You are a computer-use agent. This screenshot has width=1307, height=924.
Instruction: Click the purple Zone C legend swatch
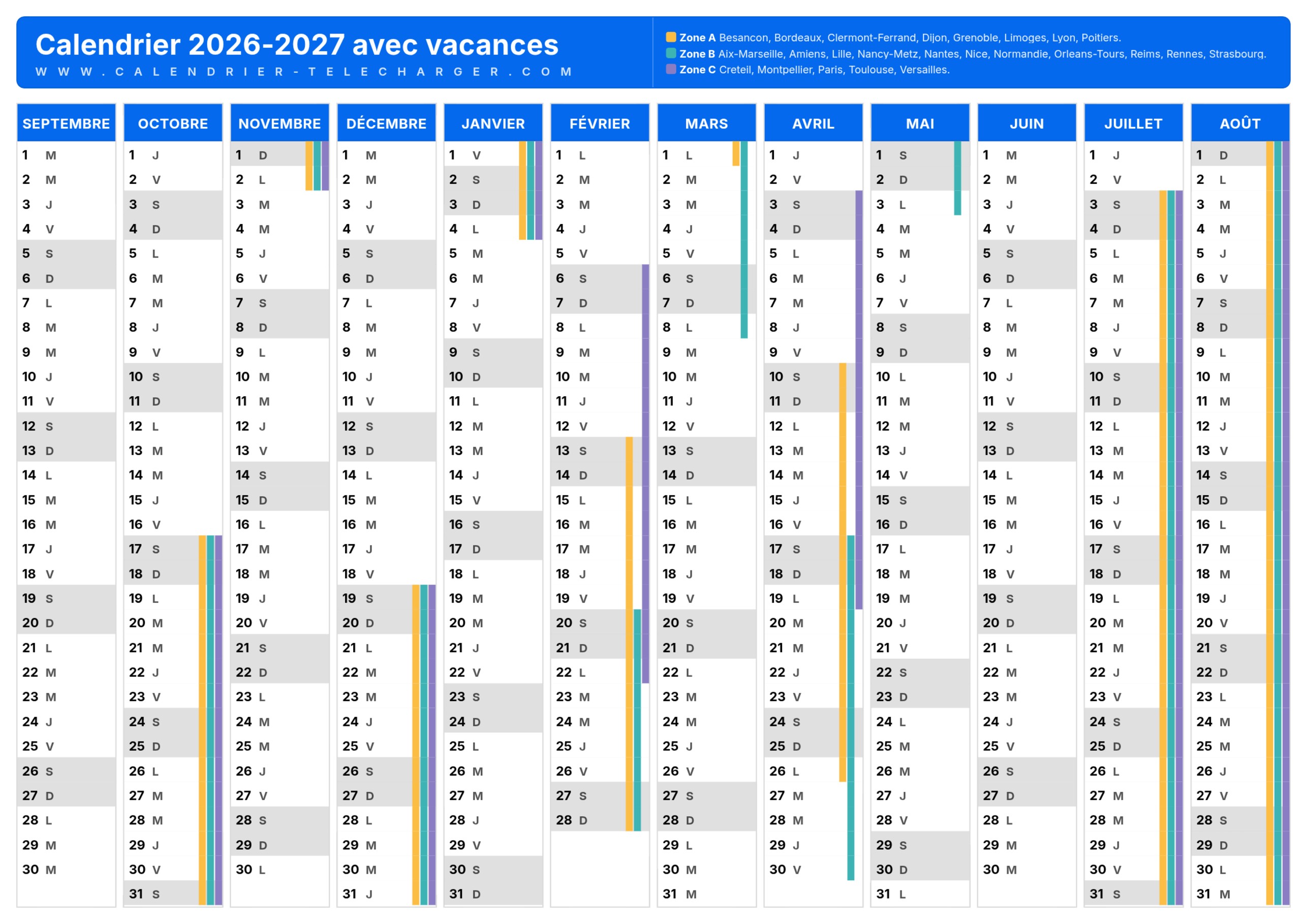(671, 70)
